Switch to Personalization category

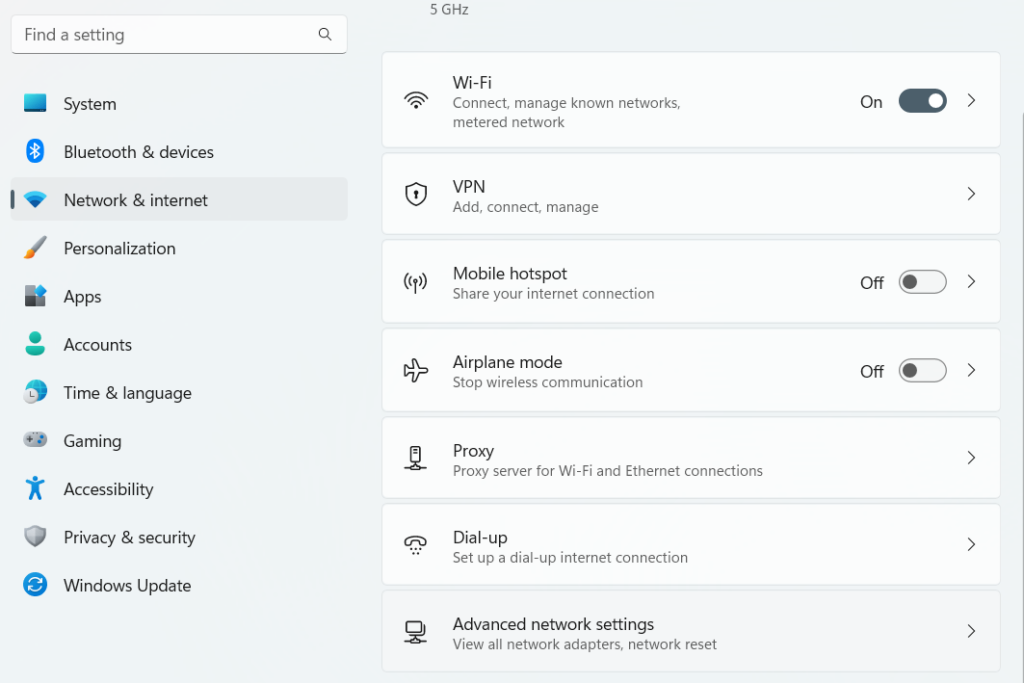179,248
